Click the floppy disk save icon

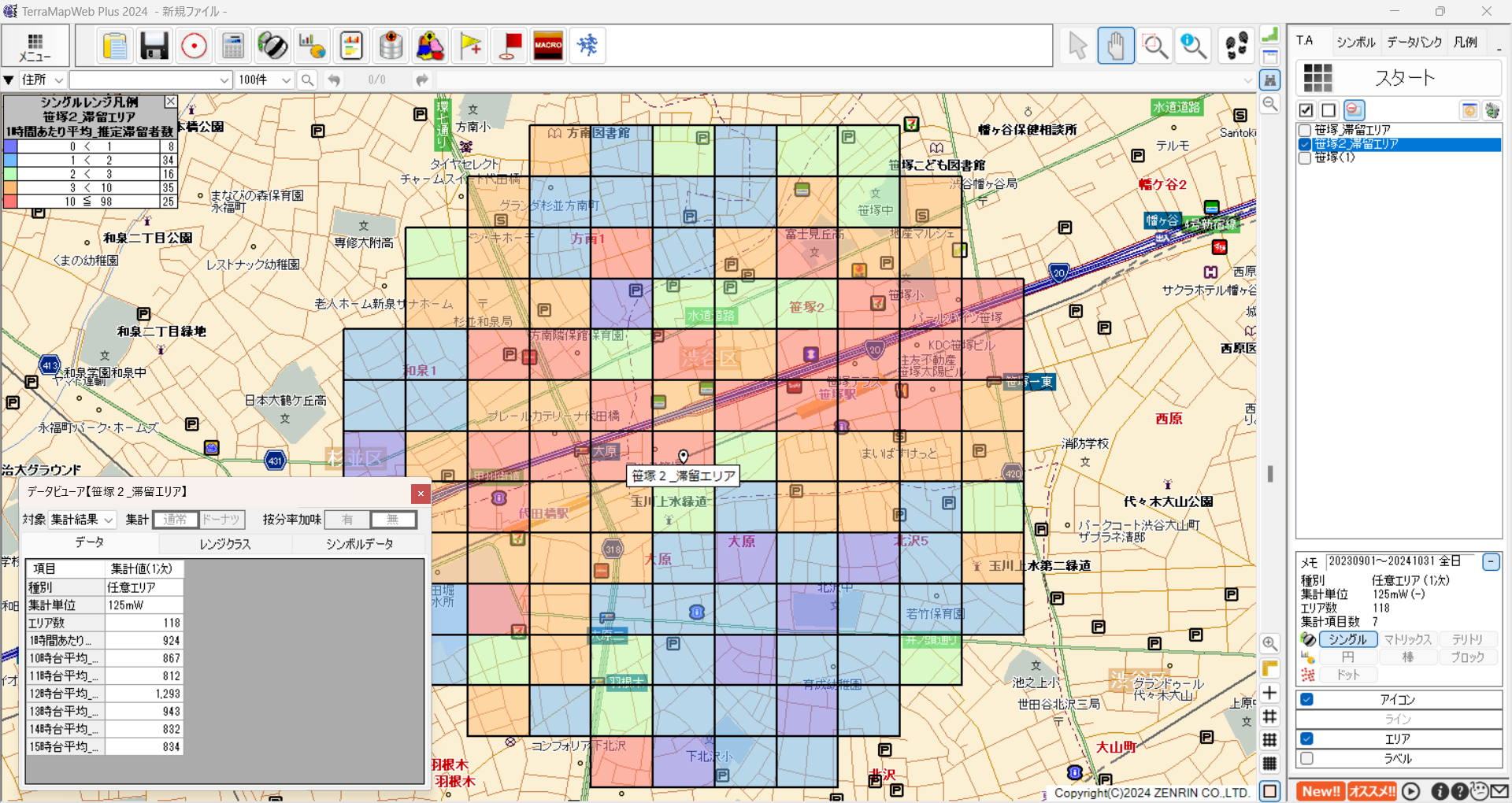coord(154,46)
